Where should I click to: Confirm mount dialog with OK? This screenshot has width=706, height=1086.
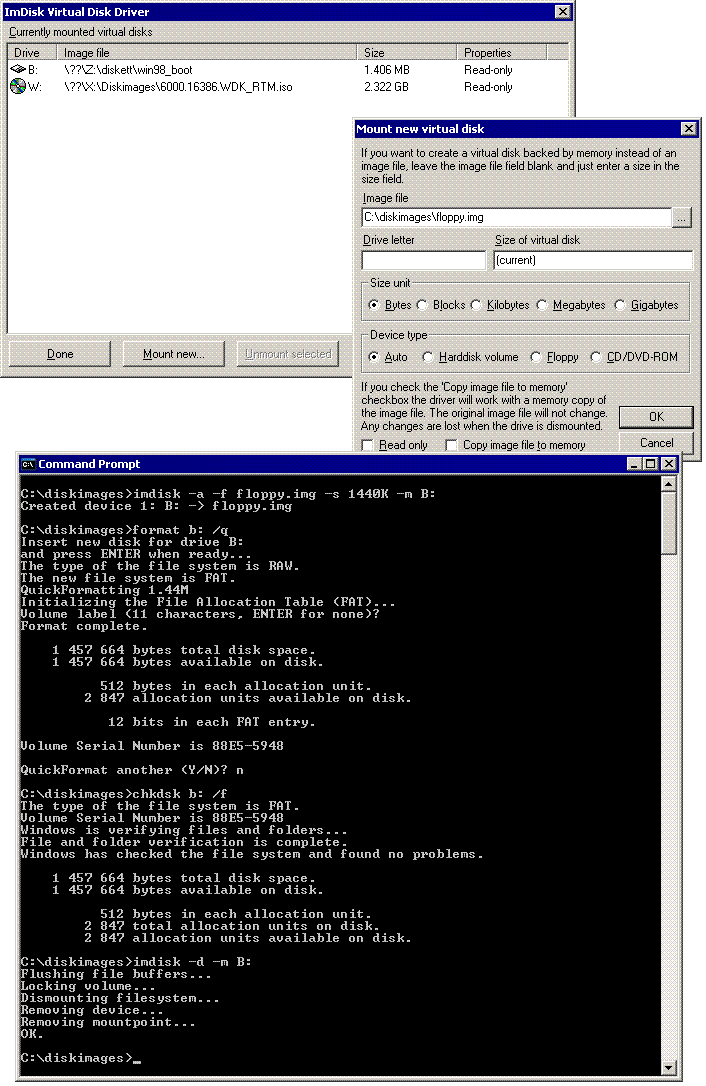[656, 416]
